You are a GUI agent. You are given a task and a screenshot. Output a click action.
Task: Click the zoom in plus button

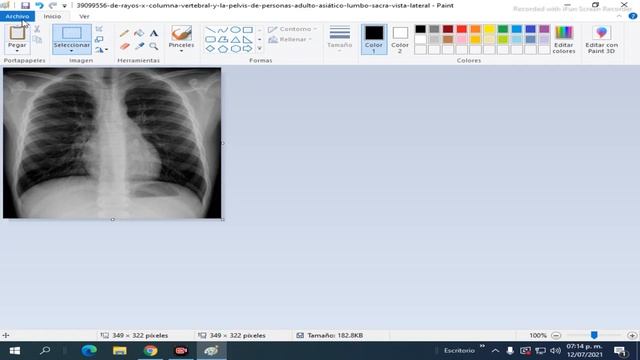pyautogui.click(x=632, y=335)
